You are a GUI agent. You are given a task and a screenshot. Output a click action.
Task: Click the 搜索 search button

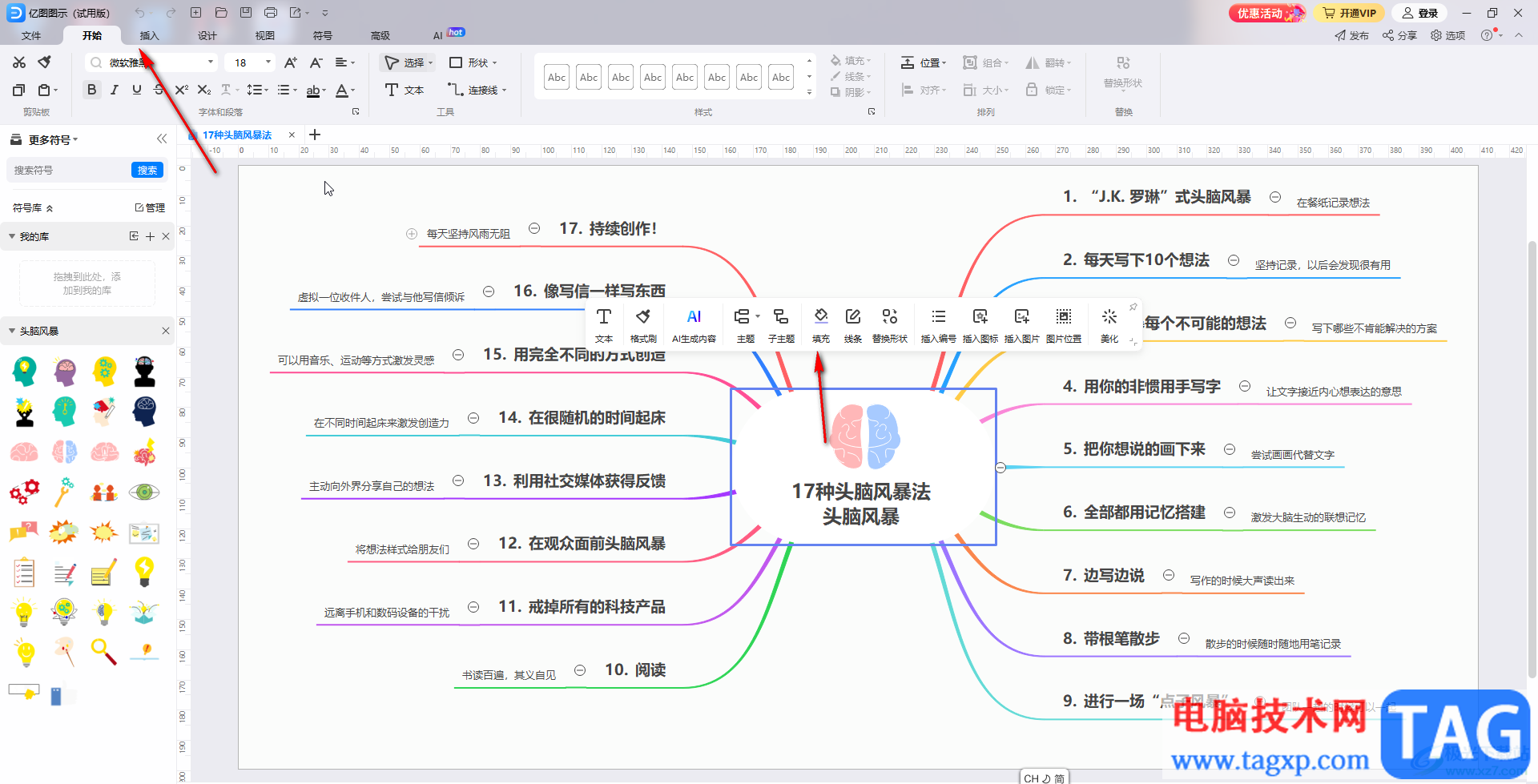pyautogui.click(x=147, y=170)
